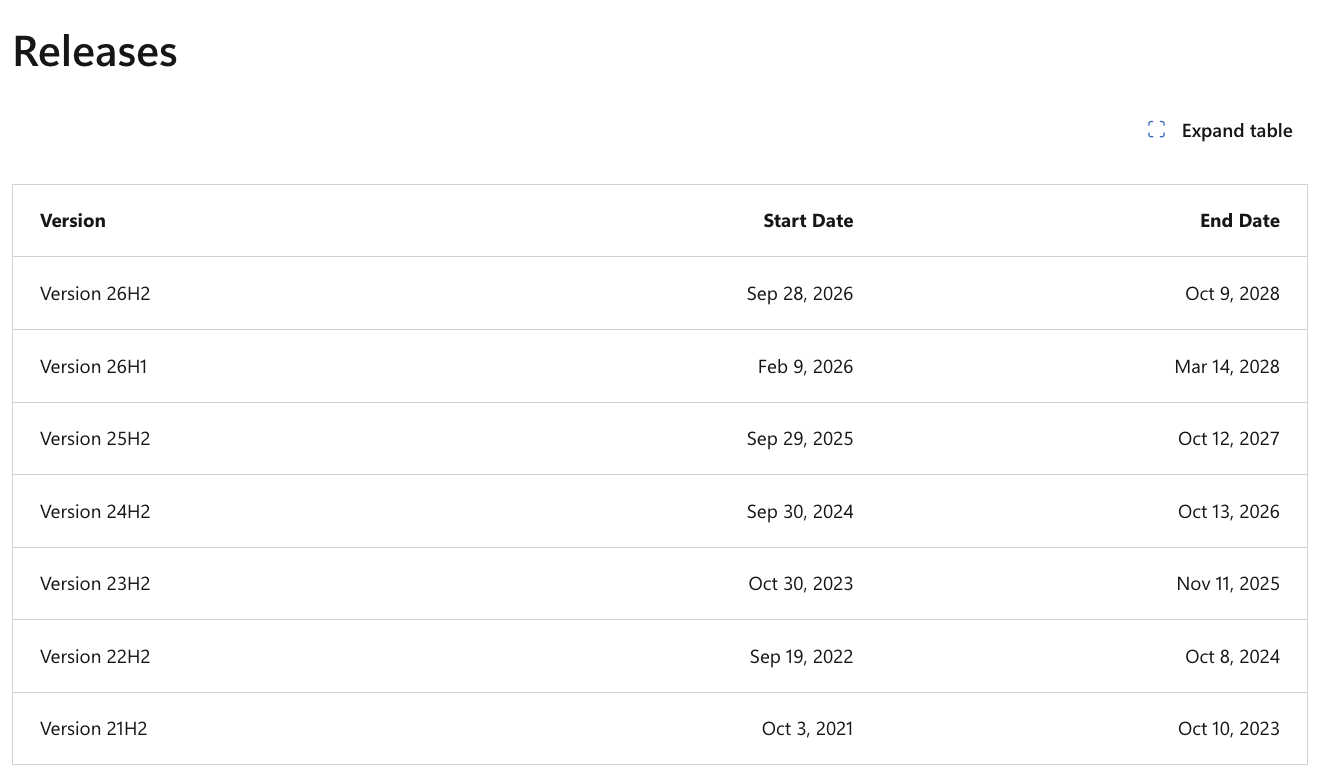Click the Version 23H2 cell

(x=95, y=584)
